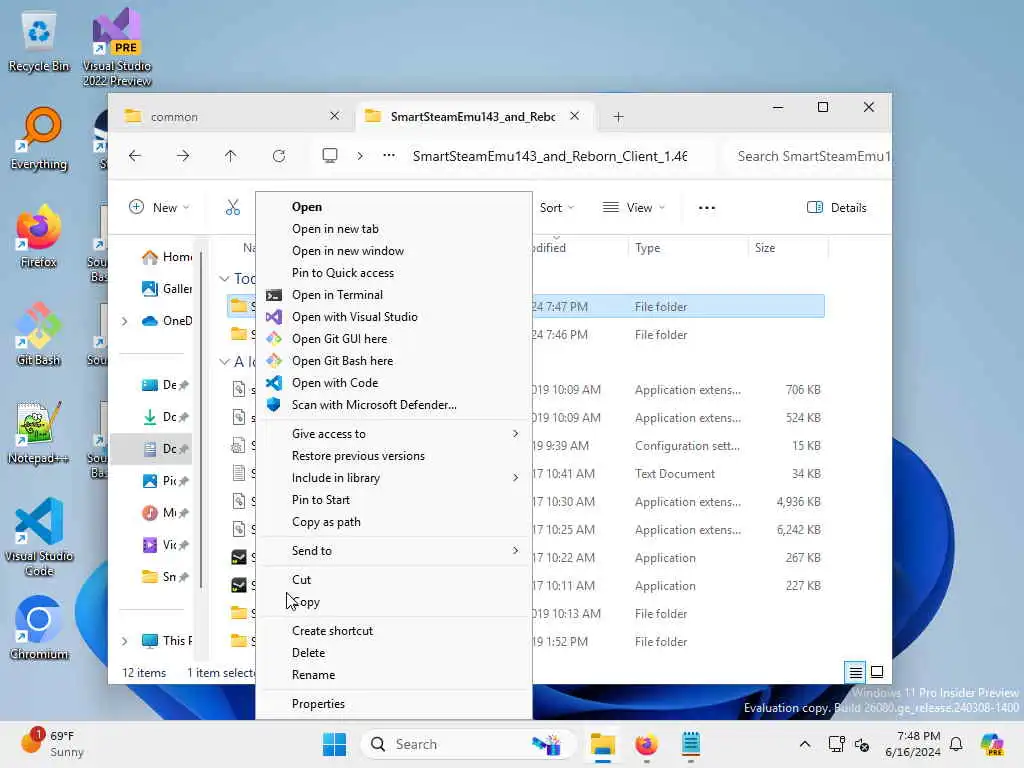Open the Everything search desktop shortcut
1024x768 pixels.
tap(39, 139)
